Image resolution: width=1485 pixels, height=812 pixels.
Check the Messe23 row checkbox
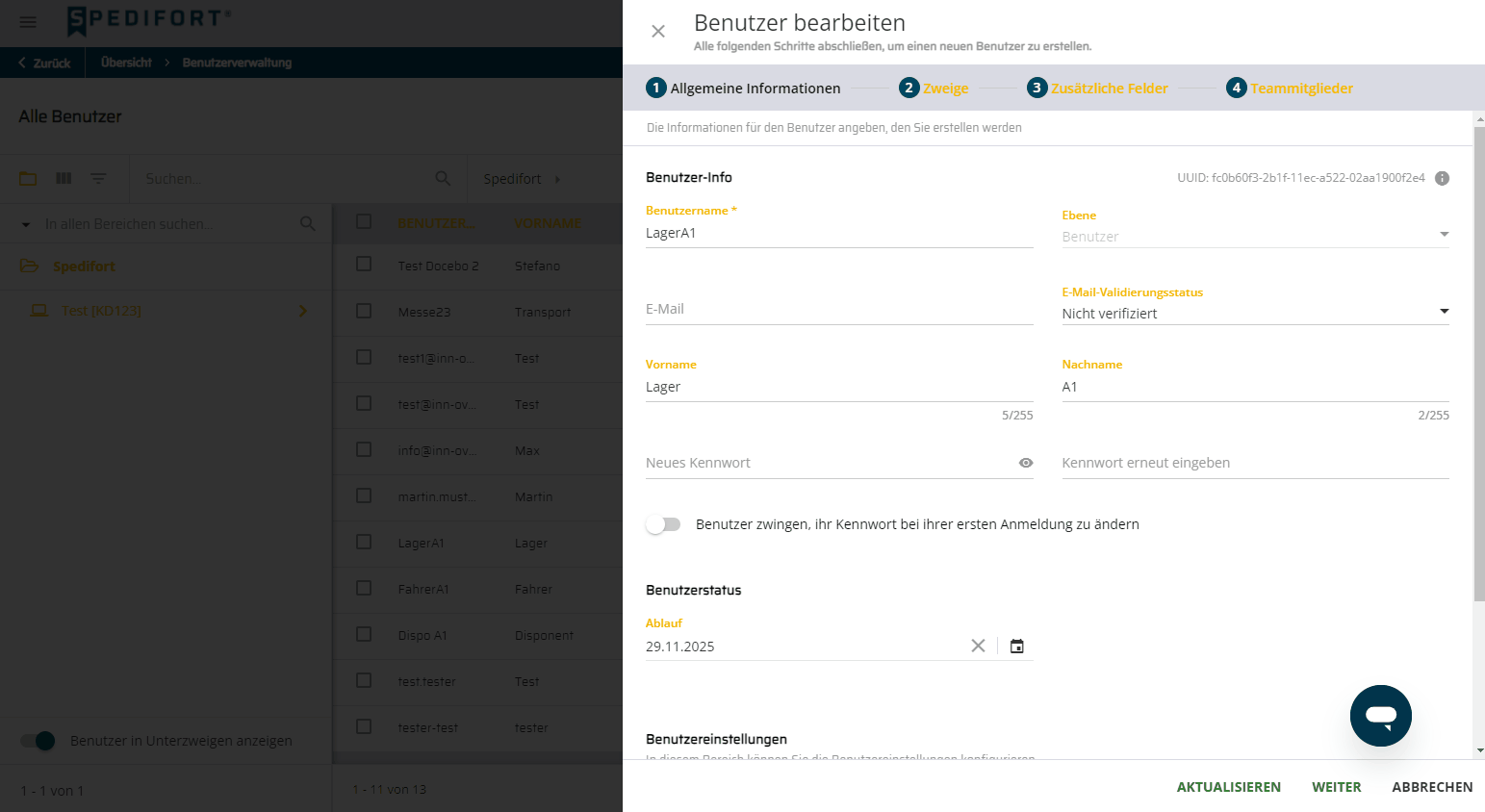click(364, 311)
